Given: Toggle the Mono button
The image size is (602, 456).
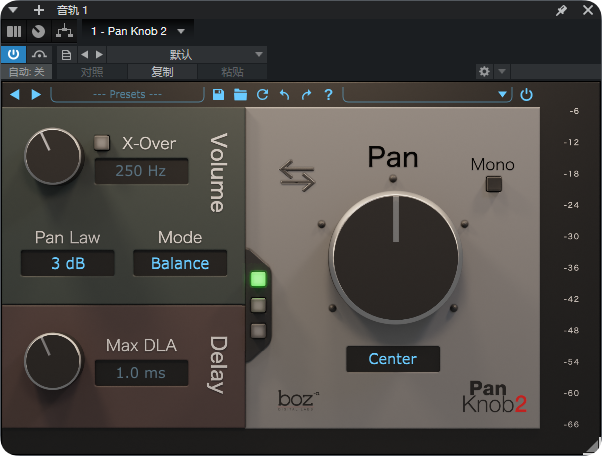Looking at the screenshot, I should point(494,184).
